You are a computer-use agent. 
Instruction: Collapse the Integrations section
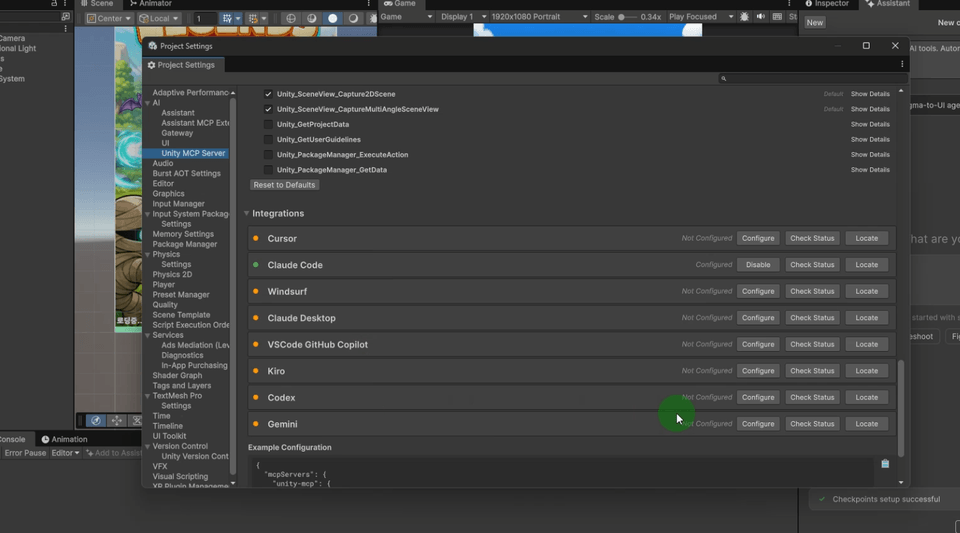[246, 213]
